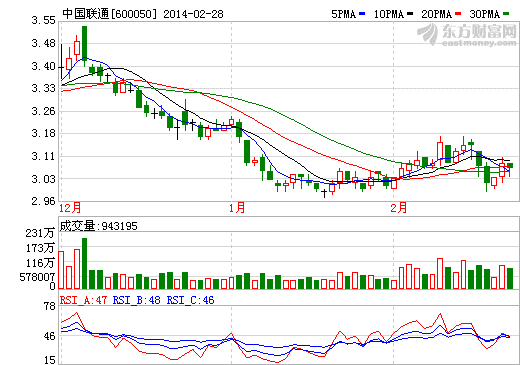Click the 2.96 price axis label
Viewport: 520px width, 365px height.
[44, 201]
